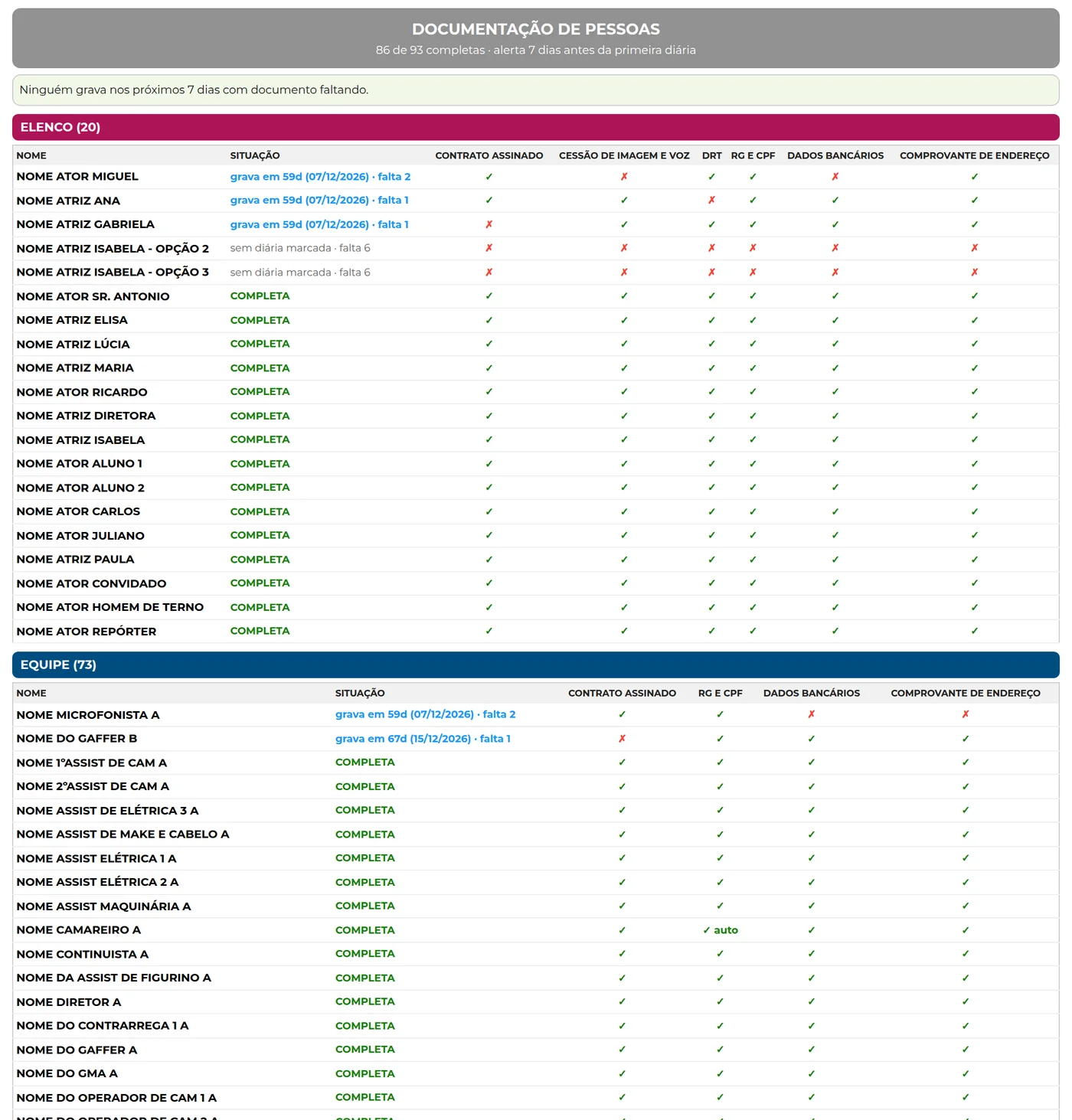The image size is (1072, 1120).
Task: Click the Dados Bancários header in the Elenco table
Action: click(x=835, y=155)
